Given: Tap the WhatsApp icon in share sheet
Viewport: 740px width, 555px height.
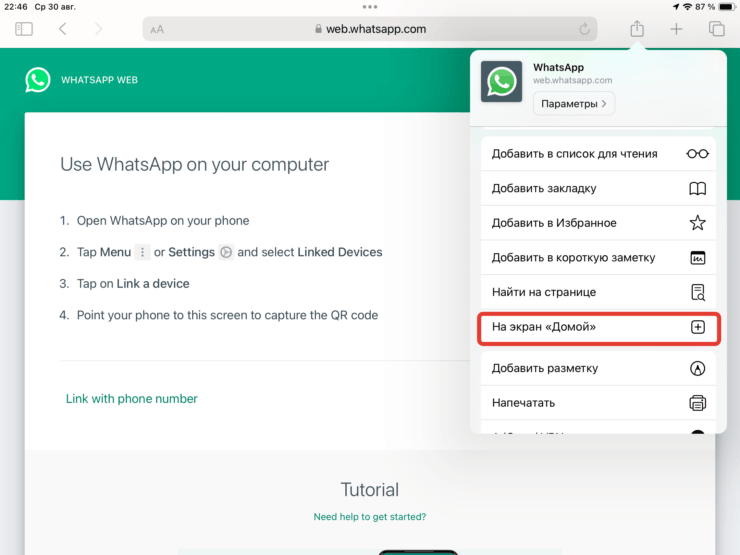Looking at the screenshot, I should pos(501,81).
